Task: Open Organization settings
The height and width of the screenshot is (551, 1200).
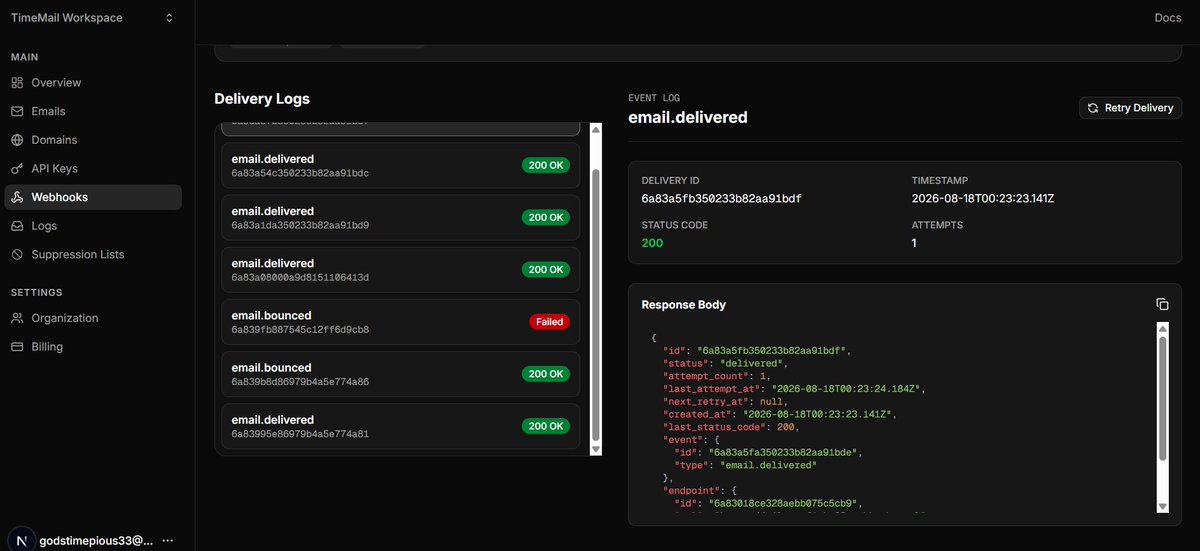Action: 93,318
